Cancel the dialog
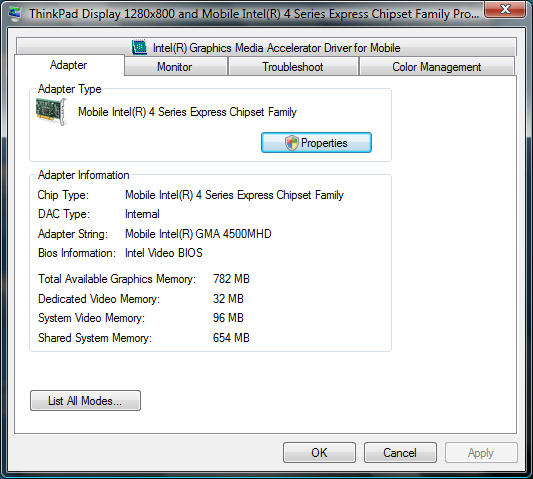This screenshot has height=479, width=533. click(400, 452)
